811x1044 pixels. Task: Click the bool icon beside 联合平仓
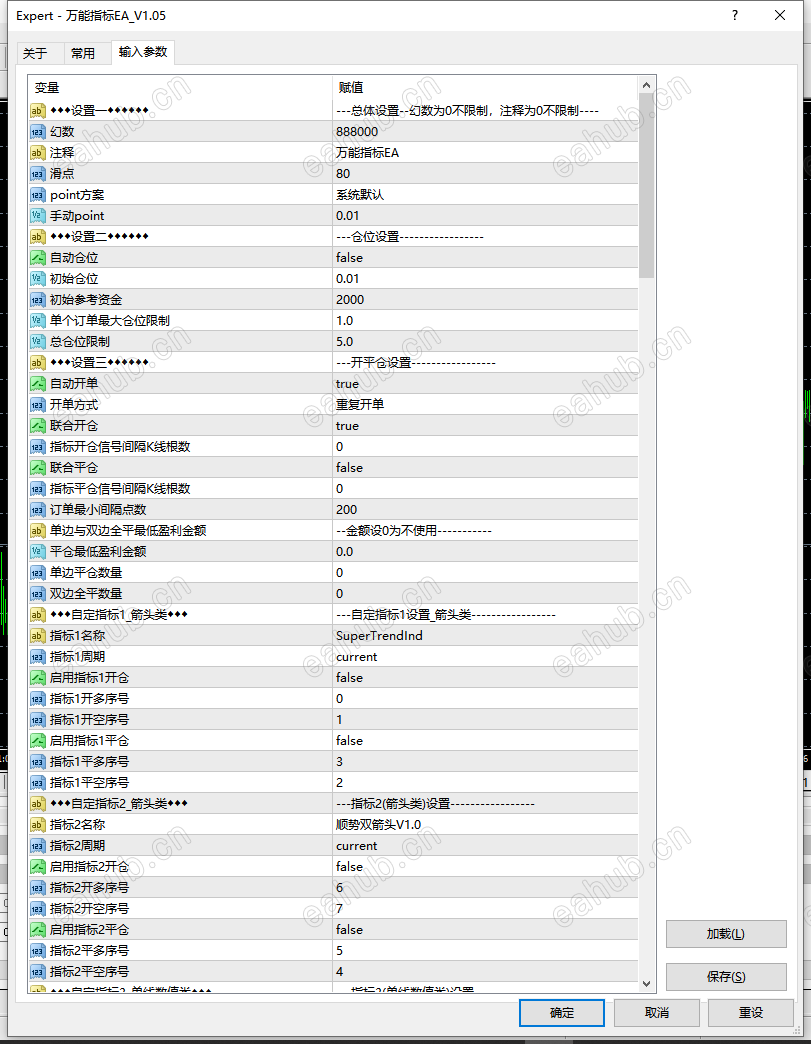point(37,467)
